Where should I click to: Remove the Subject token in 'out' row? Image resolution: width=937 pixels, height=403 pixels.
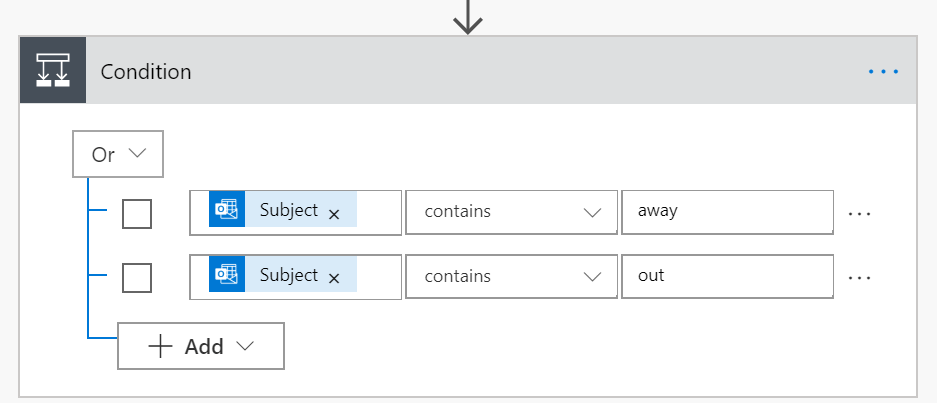(x=334, y=278)
